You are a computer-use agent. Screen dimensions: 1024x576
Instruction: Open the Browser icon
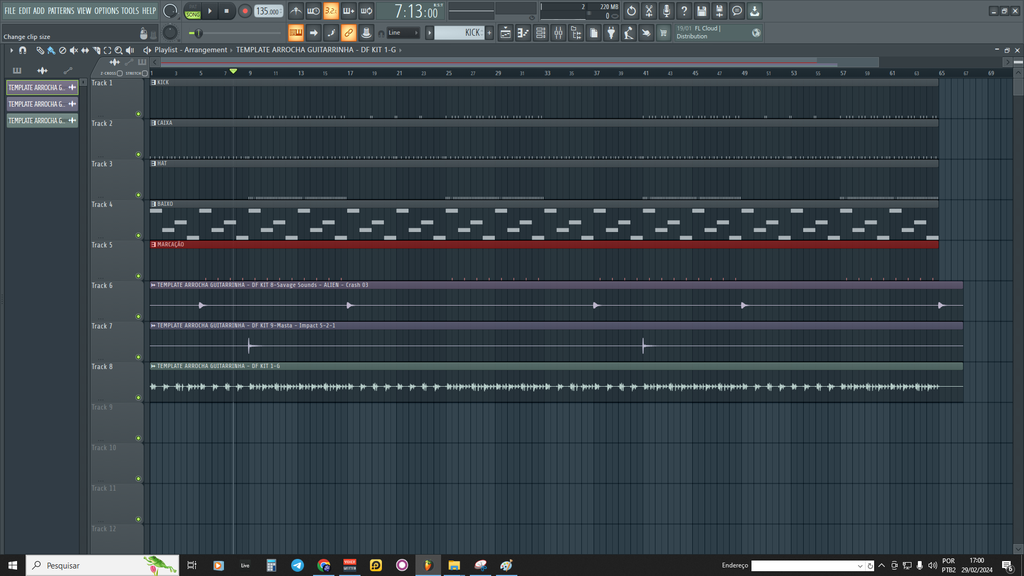click(576, 33)
